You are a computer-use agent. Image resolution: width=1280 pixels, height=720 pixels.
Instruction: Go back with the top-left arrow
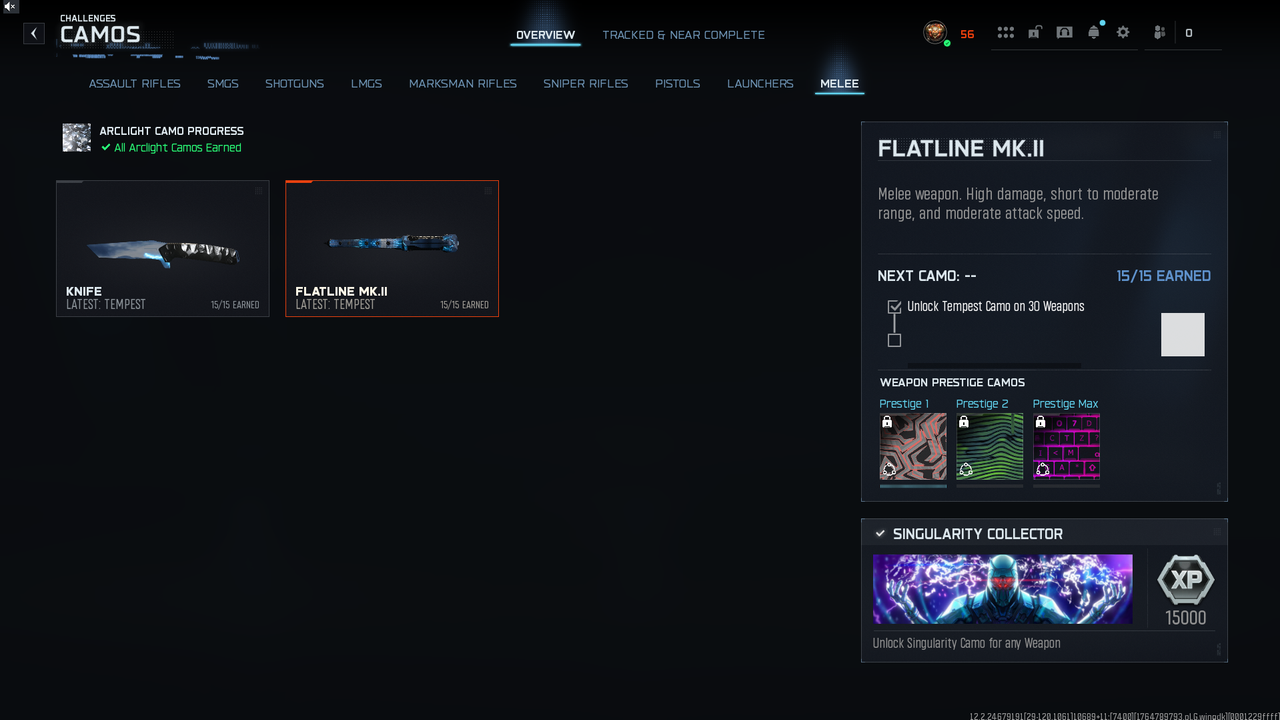tap(34, 33)
